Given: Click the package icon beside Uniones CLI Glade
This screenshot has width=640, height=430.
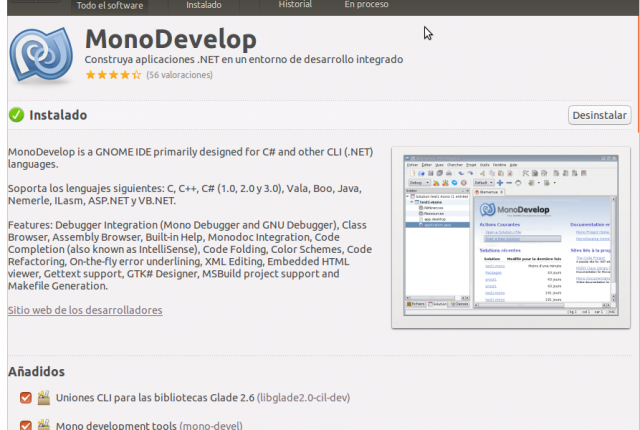Looking at the screenshot, I should [x=44, y=397].
